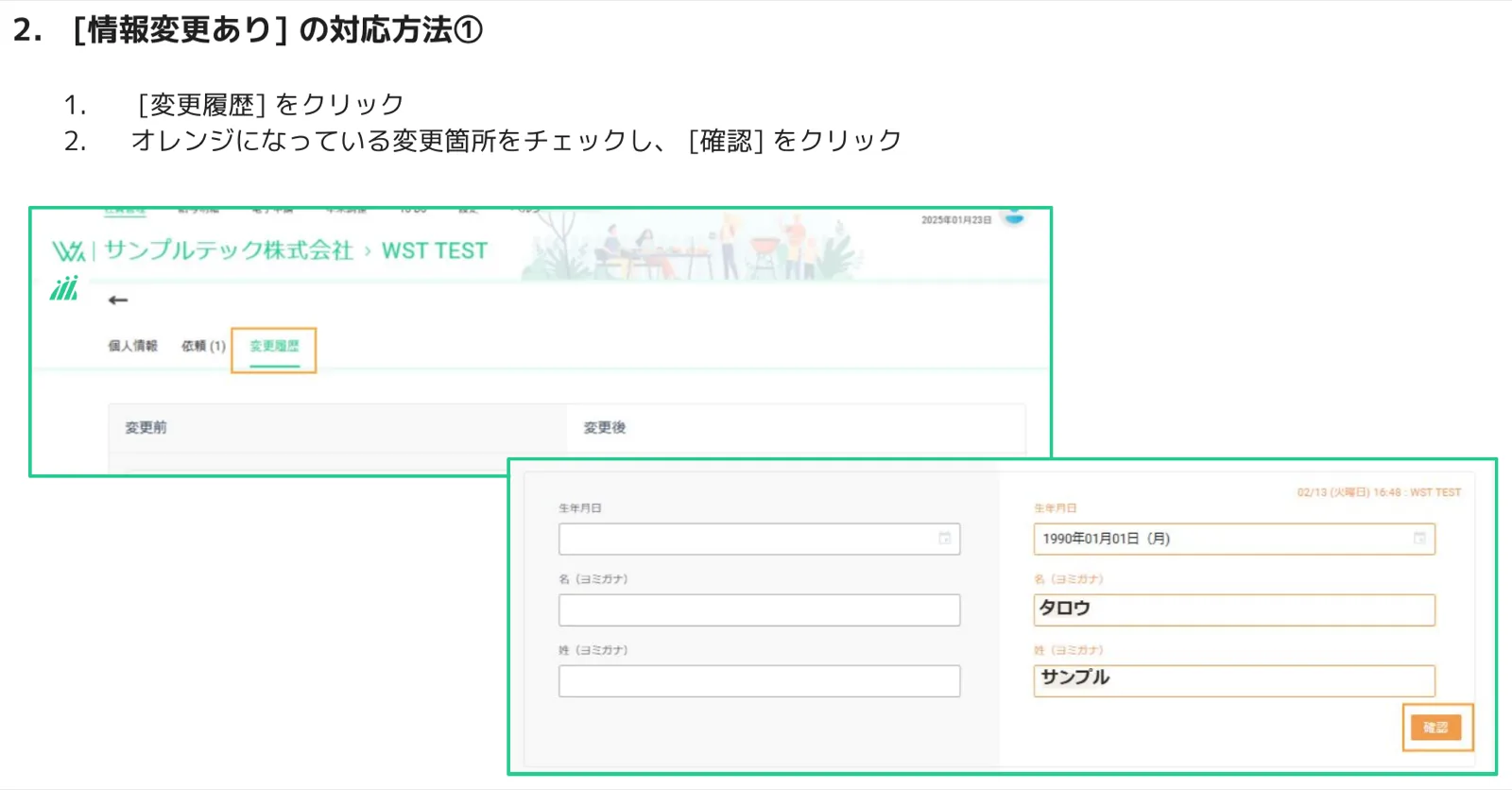Viewport: 1512px width, 790px height.
Task: Click the orange 姓 (ヨミガナ) label
Action: click(x=1069, y=650)
